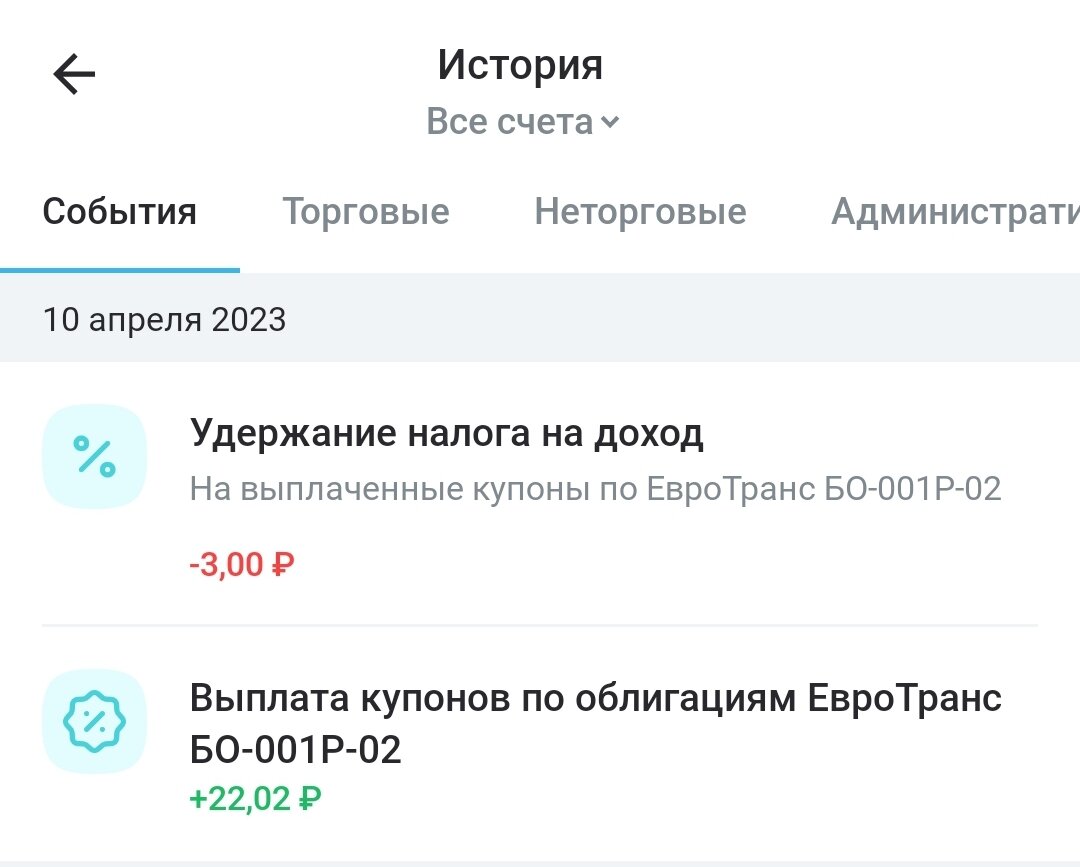
Task: Click the percent symbol inside the tax event tile
Action: point(94,455)
